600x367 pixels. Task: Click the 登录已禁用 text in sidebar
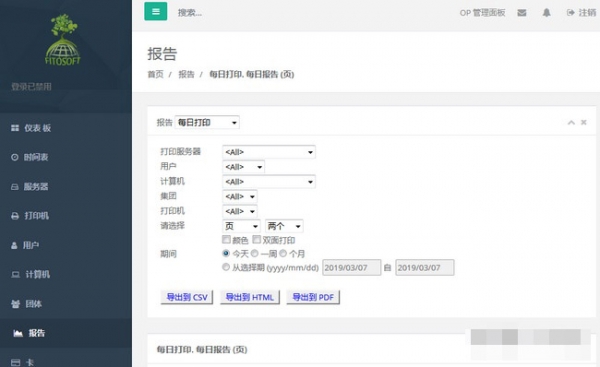31,86
